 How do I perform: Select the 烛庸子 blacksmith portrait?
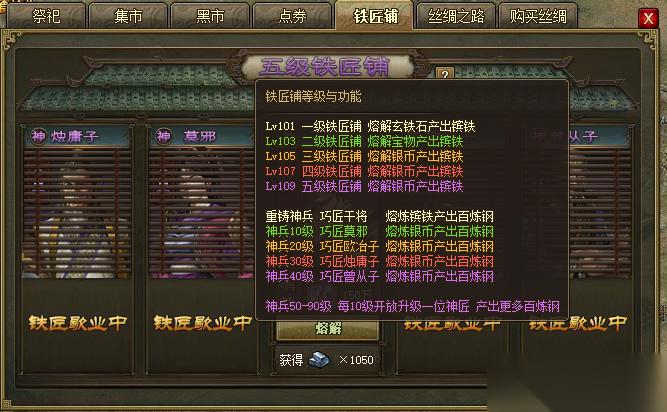click(77, 212)
